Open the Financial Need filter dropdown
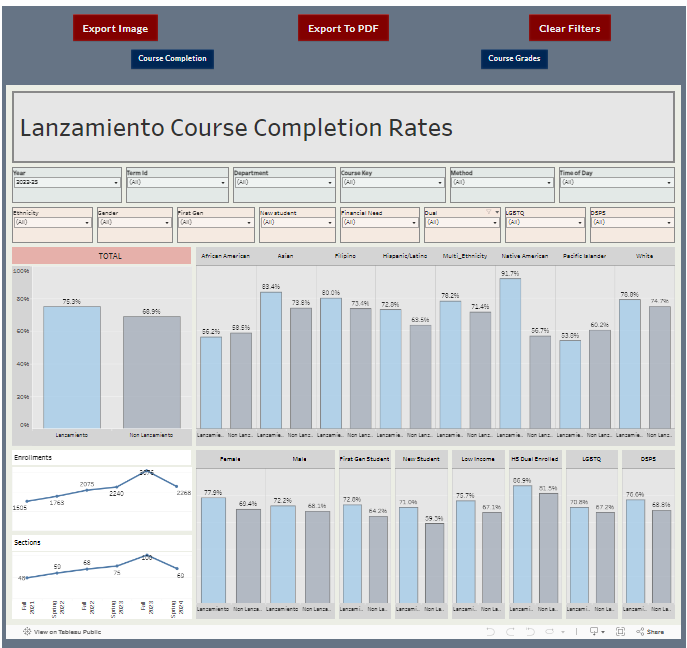 tap(378, 223)
